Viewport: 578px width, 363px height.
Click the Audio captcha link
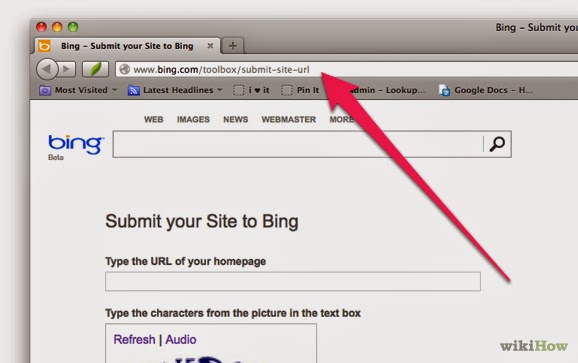181,339
